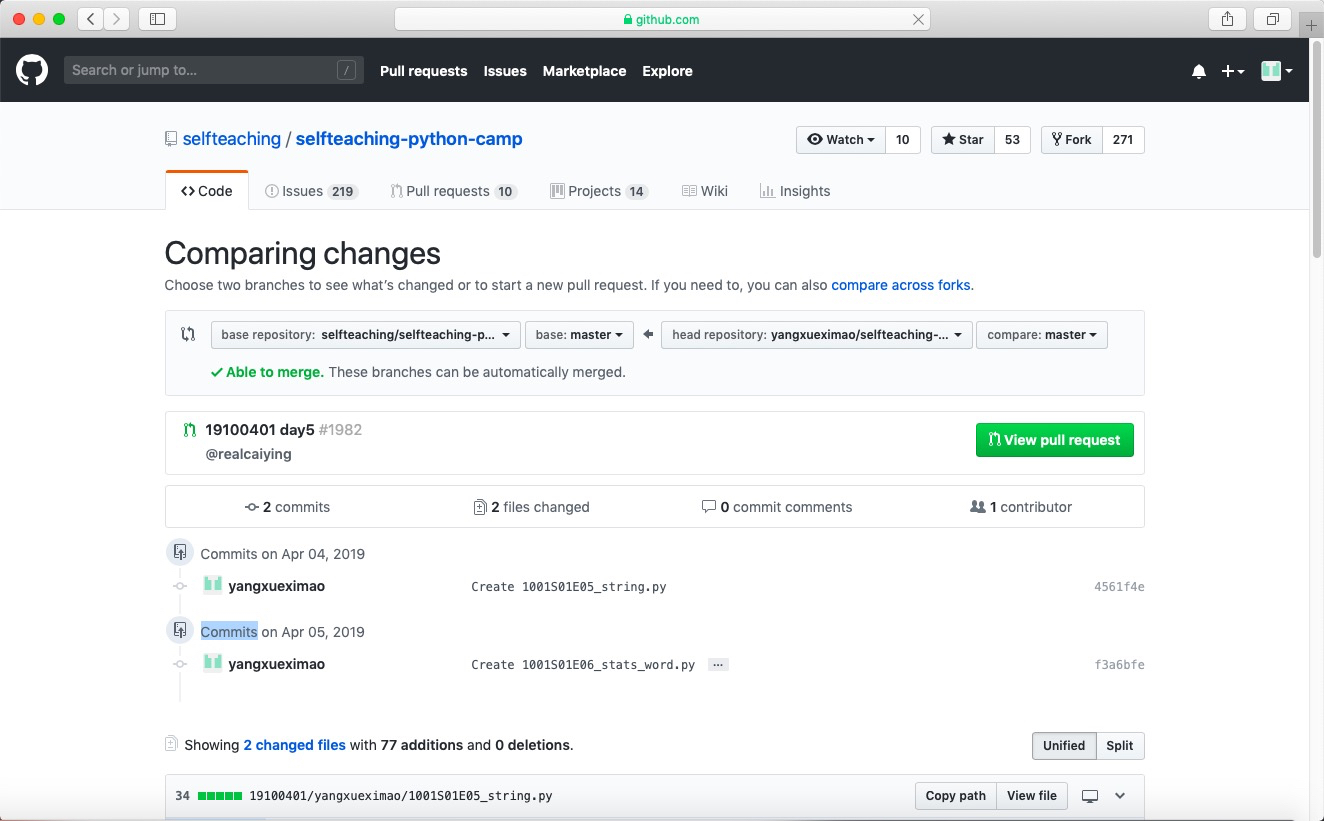Switch to the Issues tab
This screenshot has width=1324, height=821.
click(x=311, y=191)
